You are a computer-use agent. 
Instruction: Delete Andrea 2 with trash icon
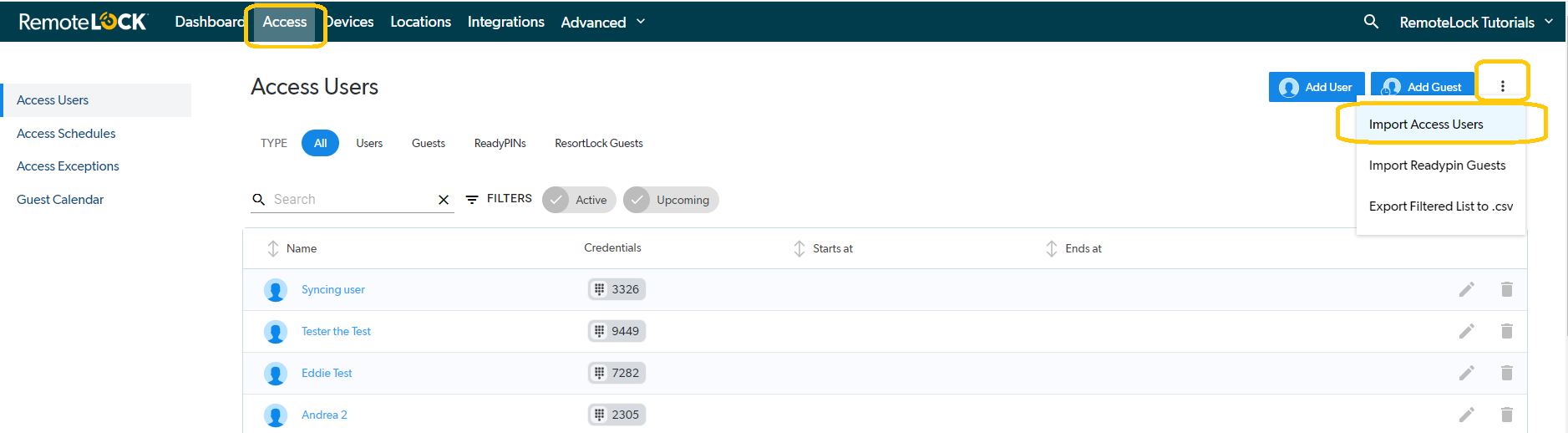(x=1506, y=415)
